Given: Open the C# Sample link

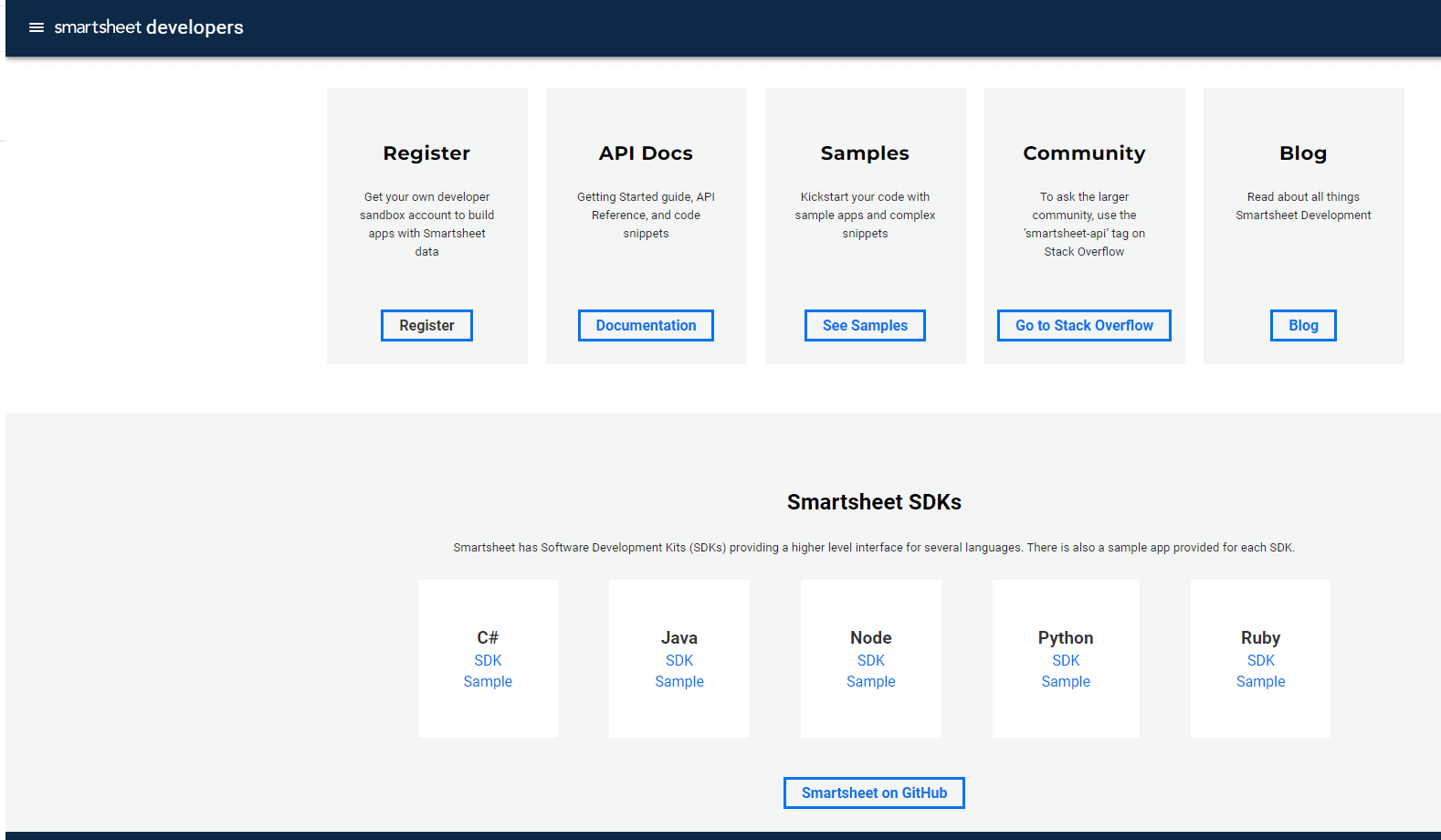Looking at the screenshot, I should pyautogui.click(x=488, y=682).
